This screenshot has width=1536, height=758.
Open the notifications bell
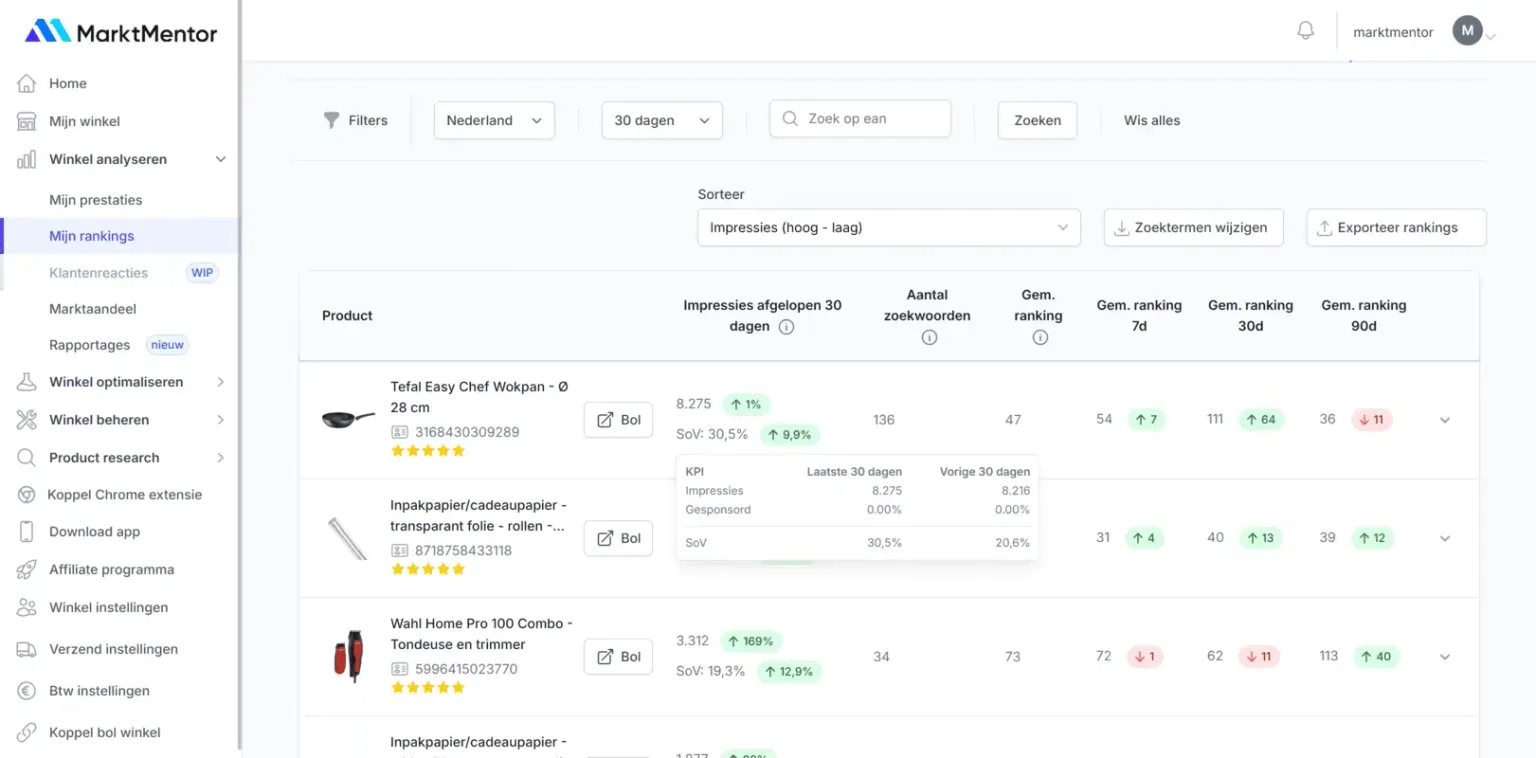[1305, 31]
